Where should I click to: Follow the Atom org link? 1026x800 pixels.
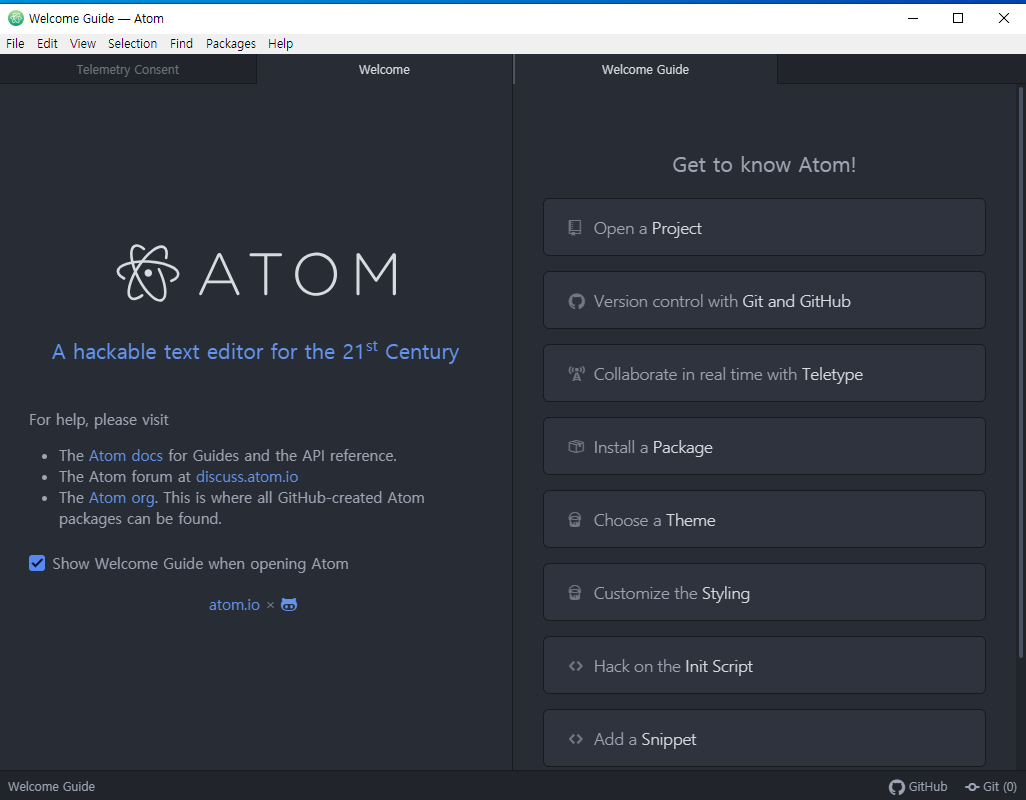pos(122,498)
